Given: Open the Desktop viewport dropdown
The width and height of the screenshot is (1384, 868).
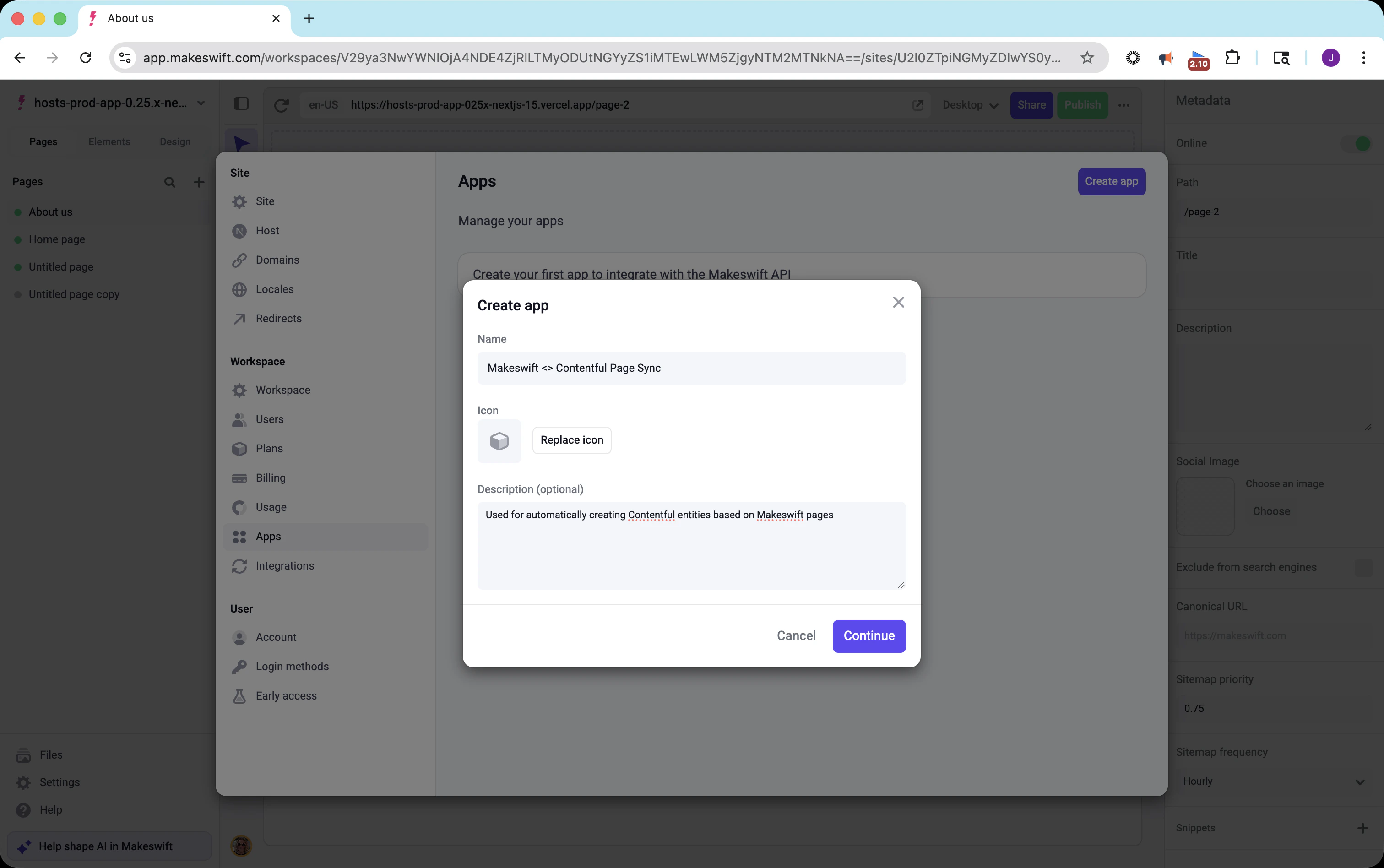Looking at the screenshot, I should (970, 105).
